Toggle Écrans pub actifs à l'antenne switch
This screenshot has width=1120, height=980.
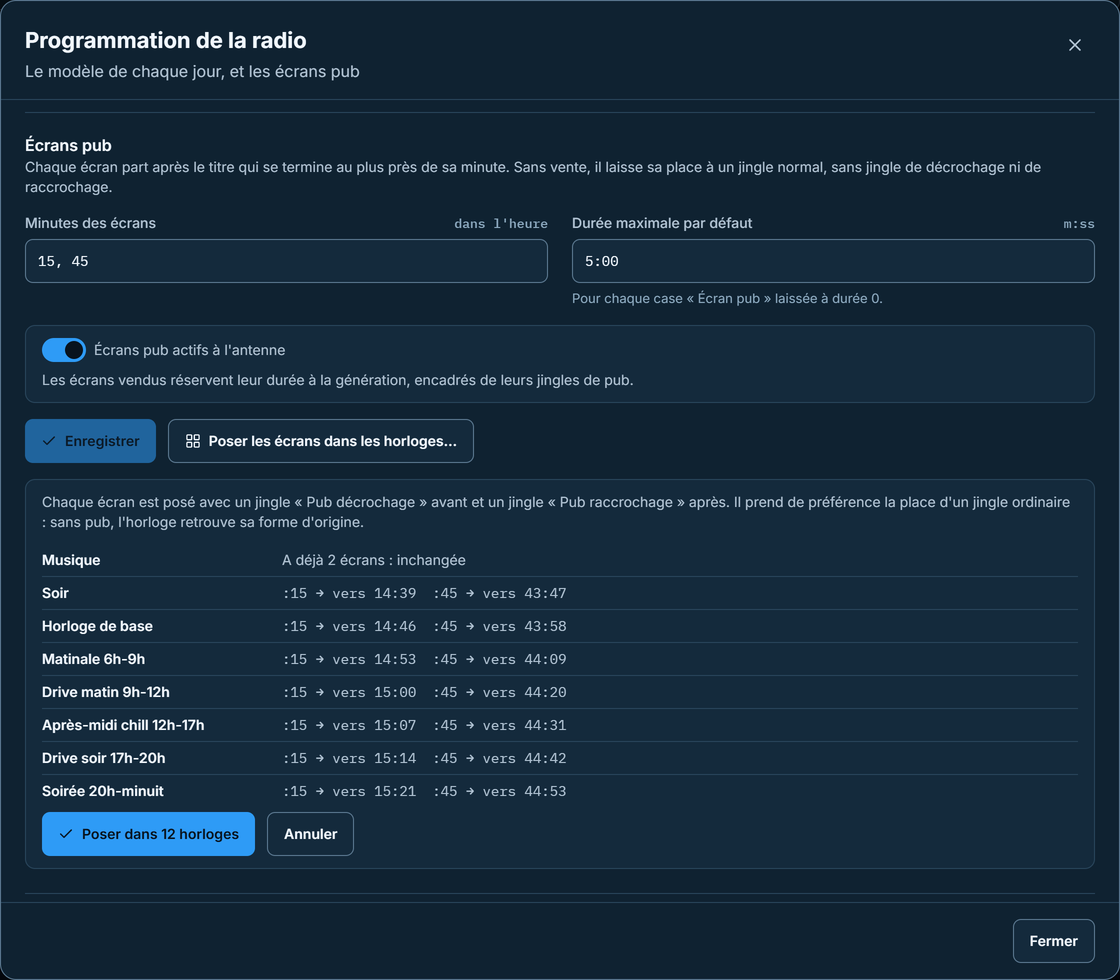(64, 350)
